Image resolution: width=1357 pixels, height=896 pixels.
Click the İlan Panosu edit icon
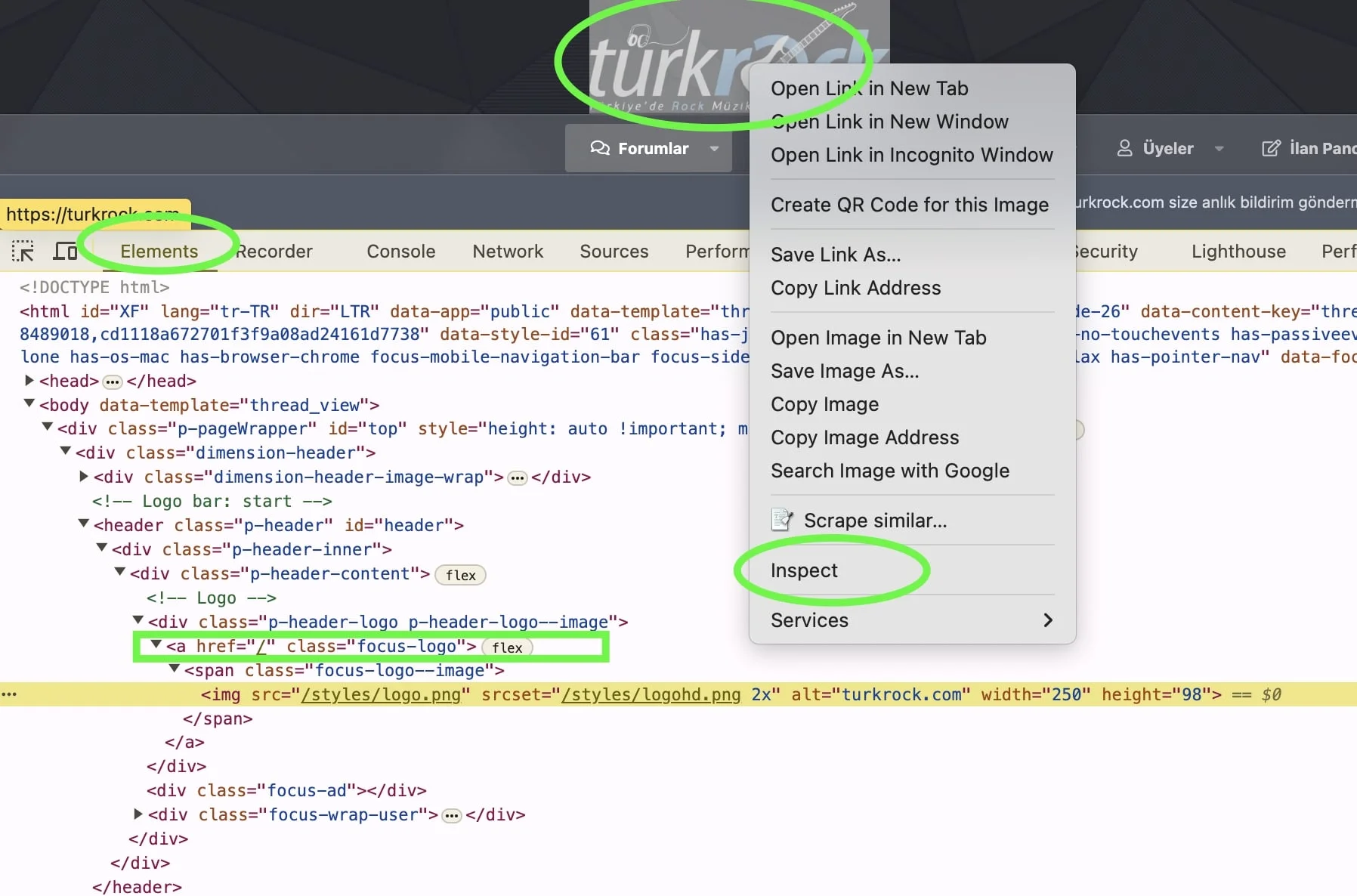click(x=1271, y=148)
